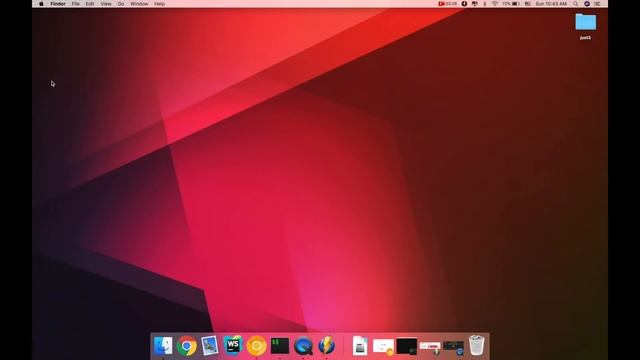640x360 pixels.
Task: Open the Apple menu
Action: tap(41, 4)
